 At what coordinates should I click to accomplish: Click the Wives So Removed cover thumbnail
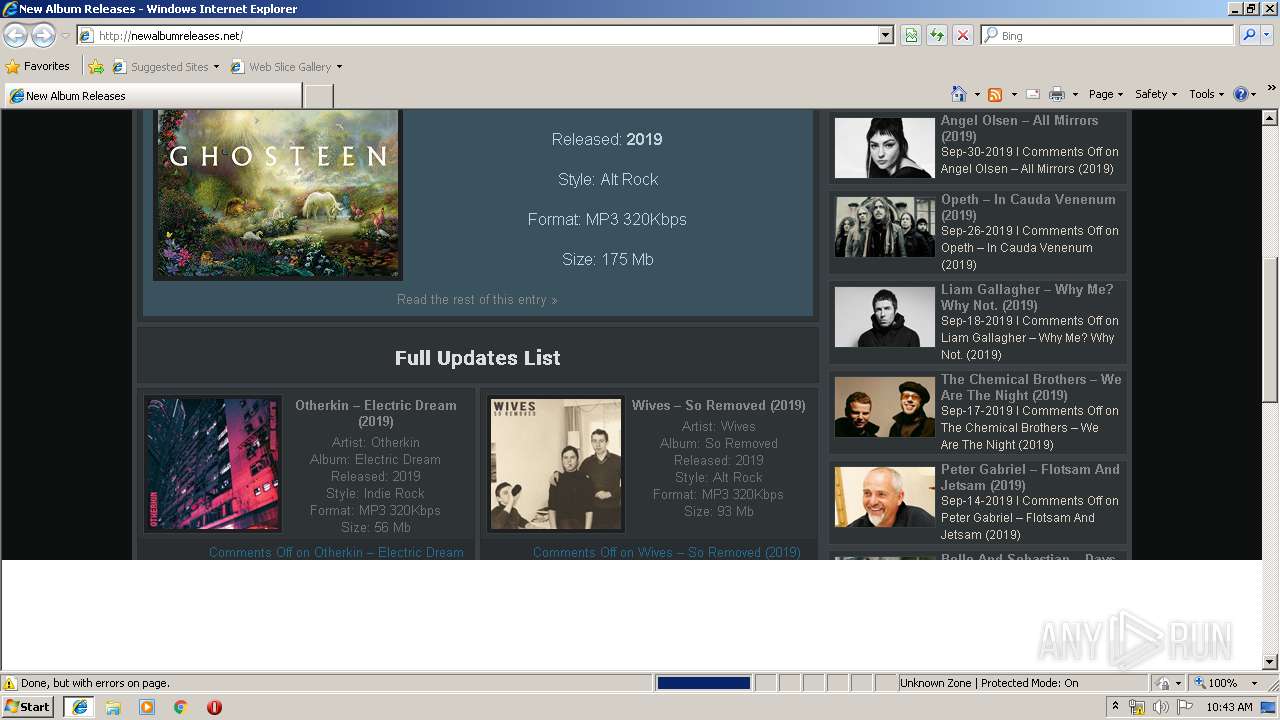click(x=556, y=464)
